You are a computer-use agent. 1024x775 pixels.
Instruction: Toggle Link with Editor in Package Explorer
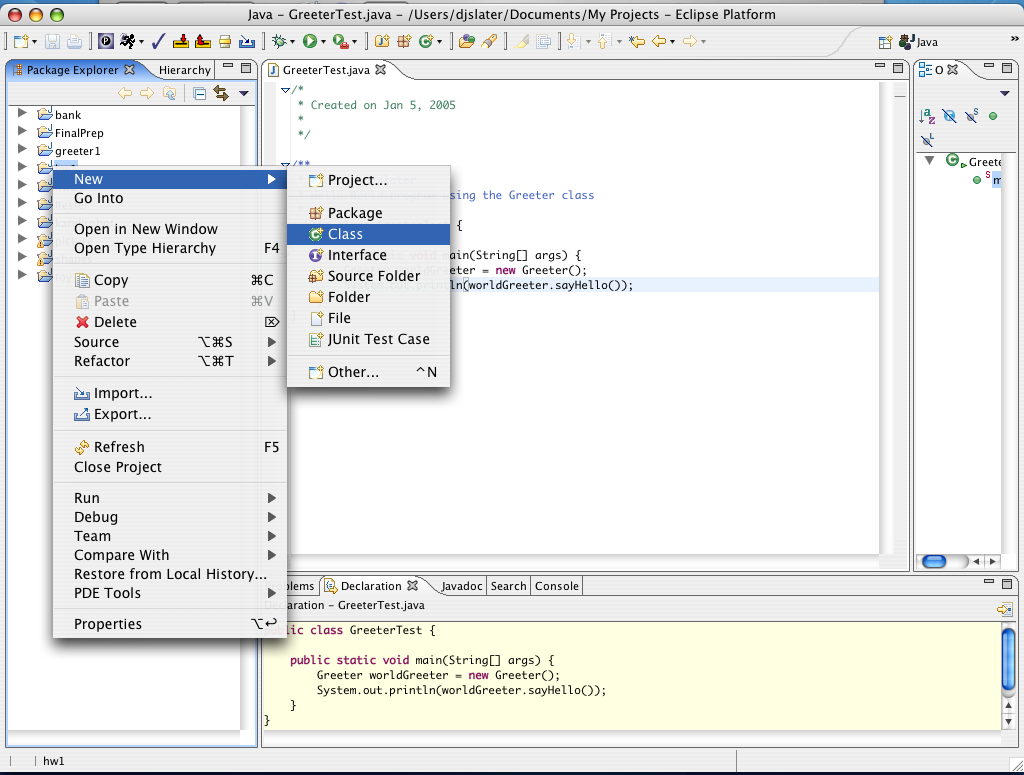pos(220,93)
